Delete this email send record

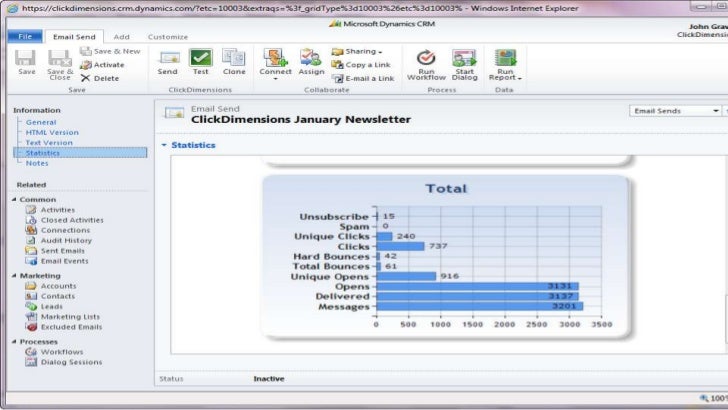[x=100, y=78]
